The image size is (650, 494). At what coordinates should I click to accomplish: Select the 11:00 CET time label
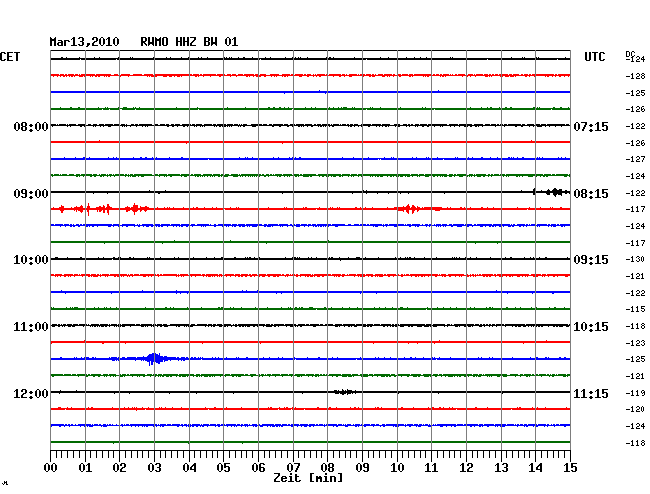click(x=31, y=327)
